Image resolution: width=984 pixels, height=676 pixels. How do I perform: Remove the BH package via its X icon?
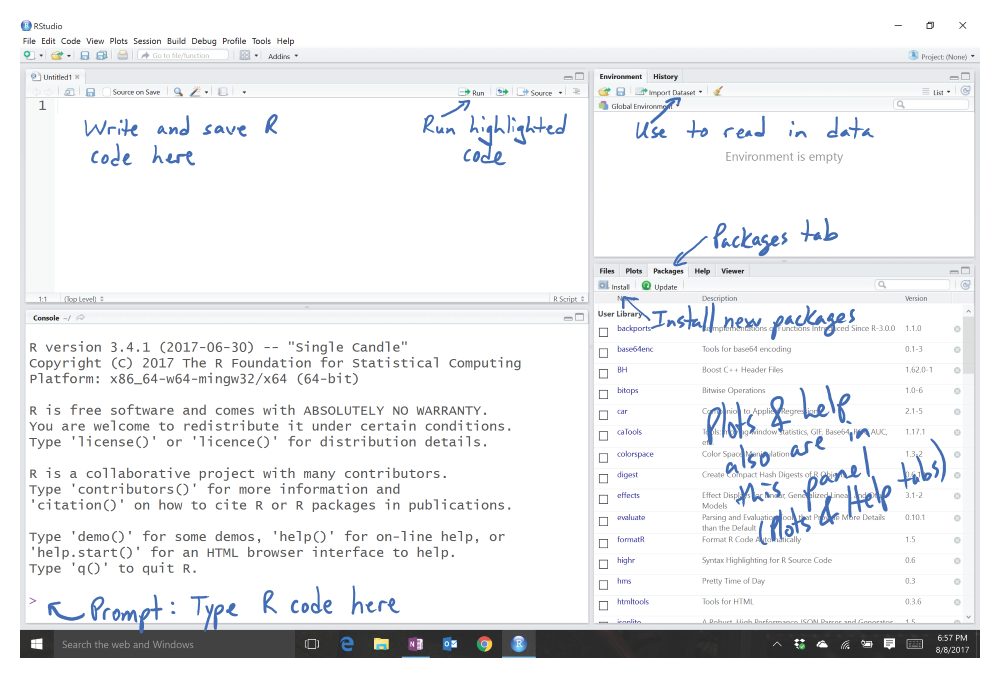tap(957, 370)
